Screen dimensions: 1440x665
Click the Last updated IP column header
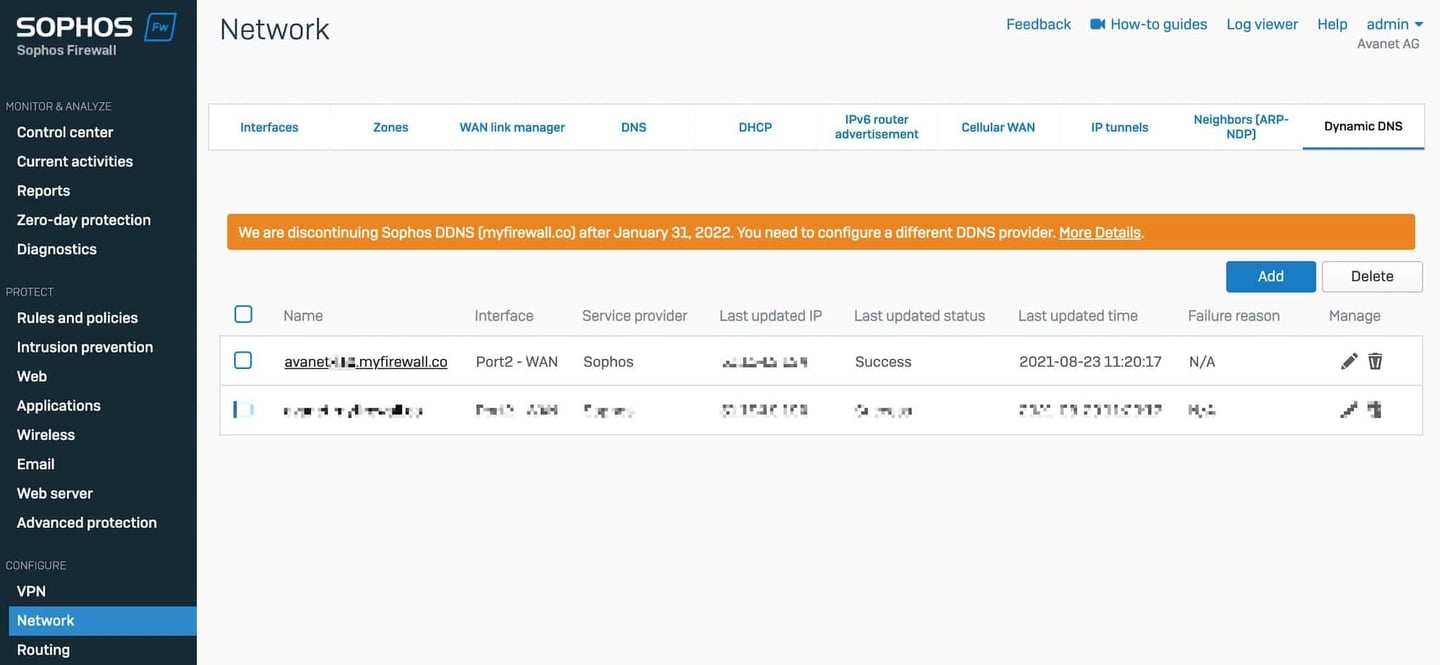[771, 316]
